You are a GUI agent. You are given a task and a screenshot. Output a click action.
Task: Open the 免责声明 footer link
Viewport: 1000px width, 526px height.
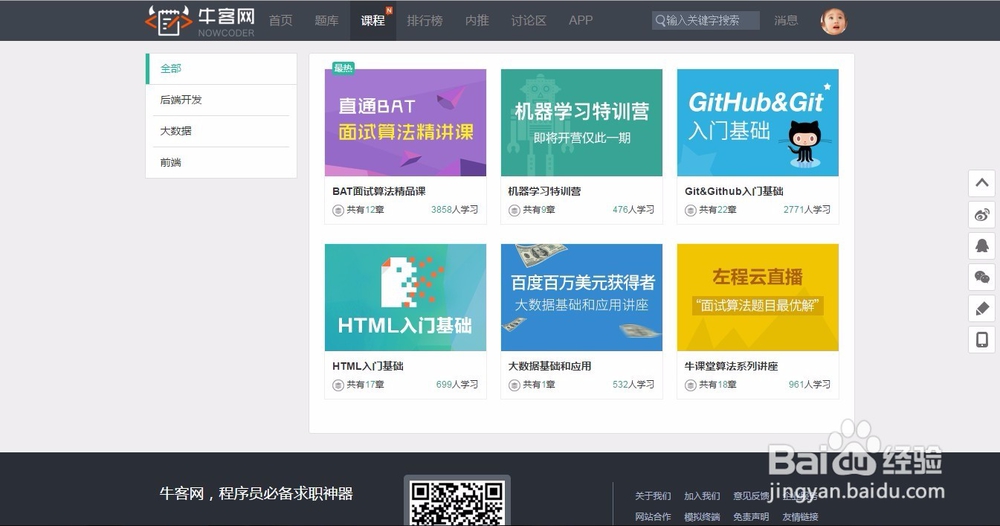pos(751,517)
